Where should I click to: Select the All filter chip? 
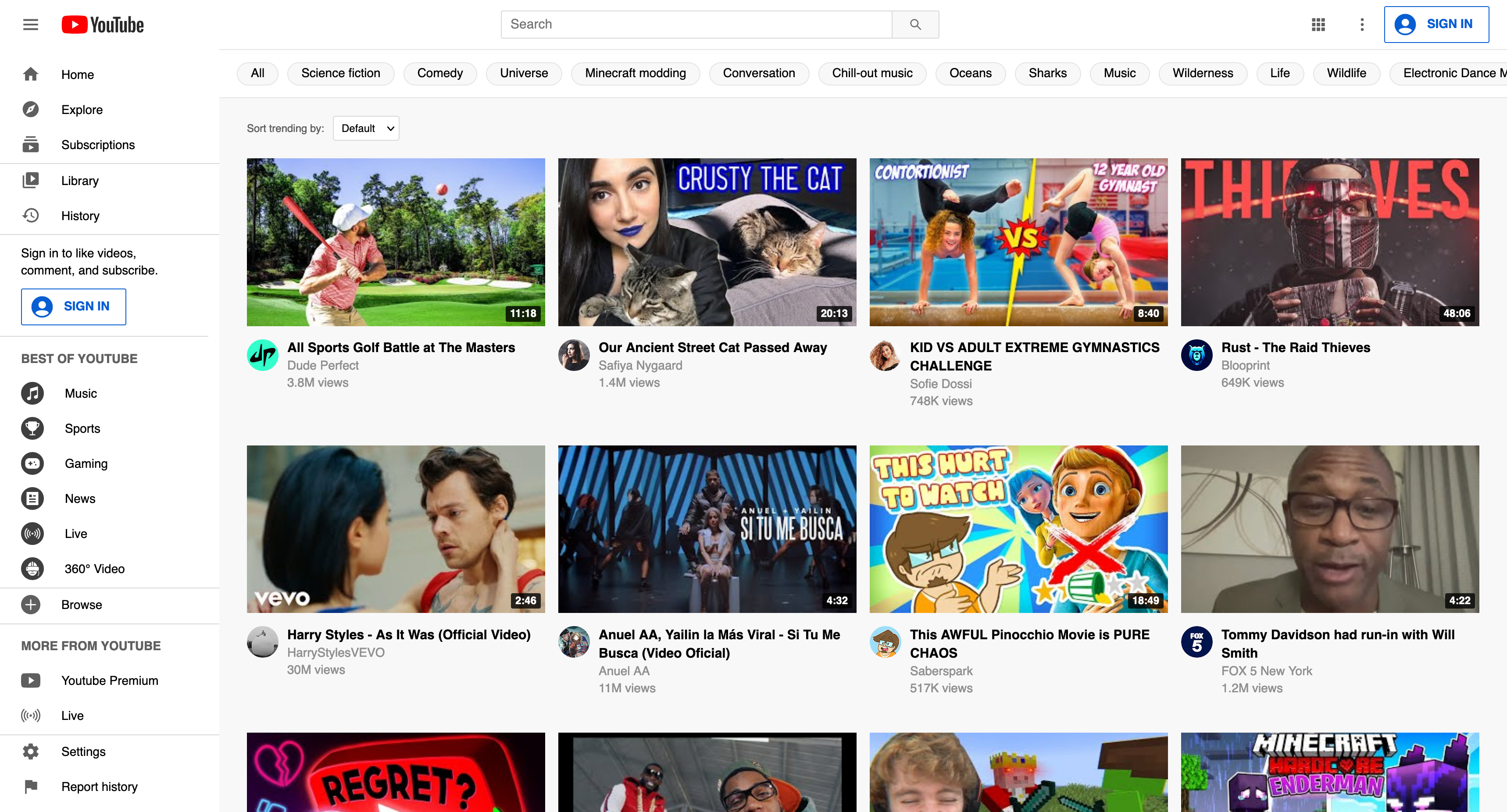pyautogui.click(x=257, y=73)
